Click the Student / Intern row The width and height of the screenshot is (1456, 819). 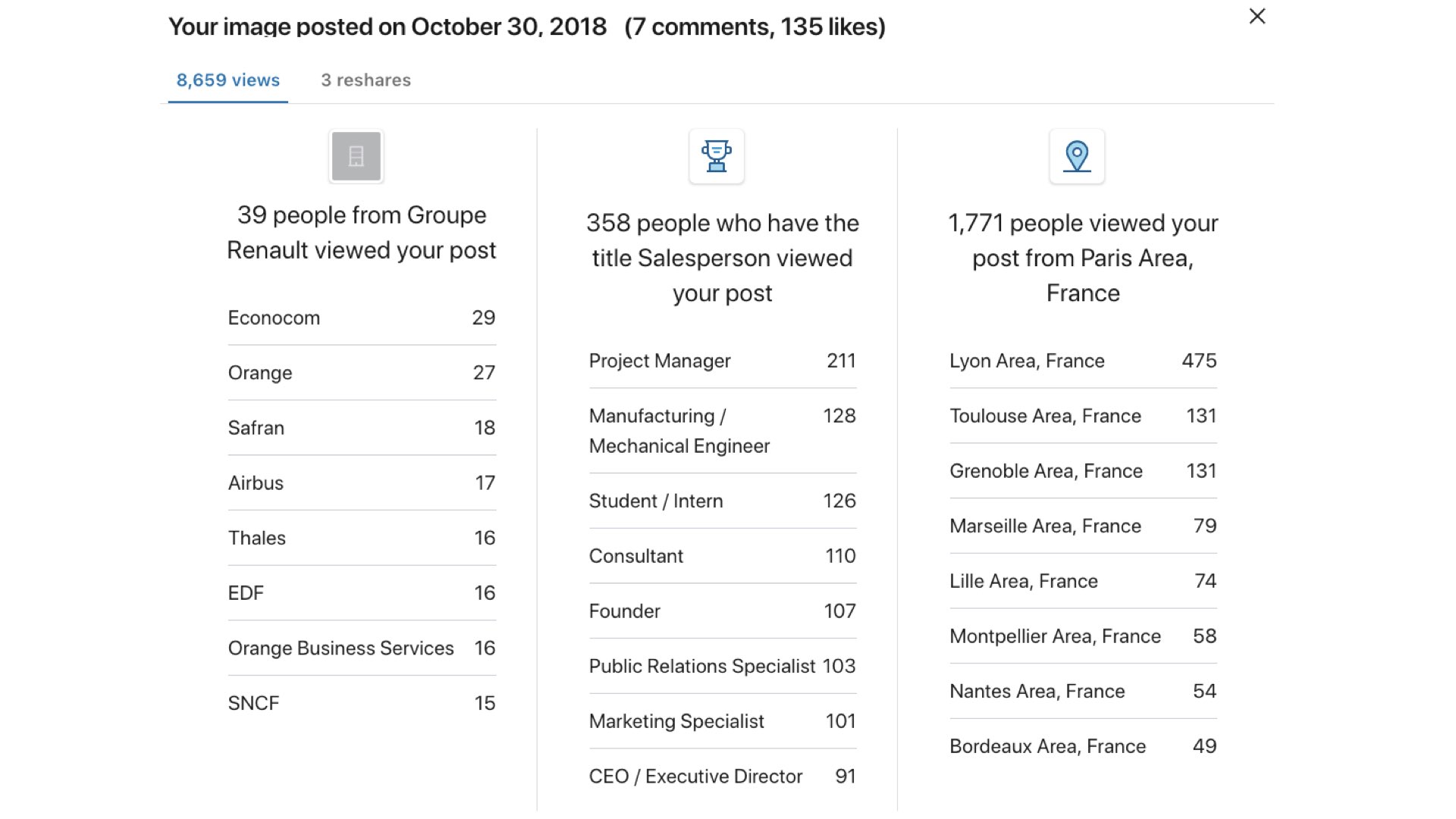click(723, 501)
